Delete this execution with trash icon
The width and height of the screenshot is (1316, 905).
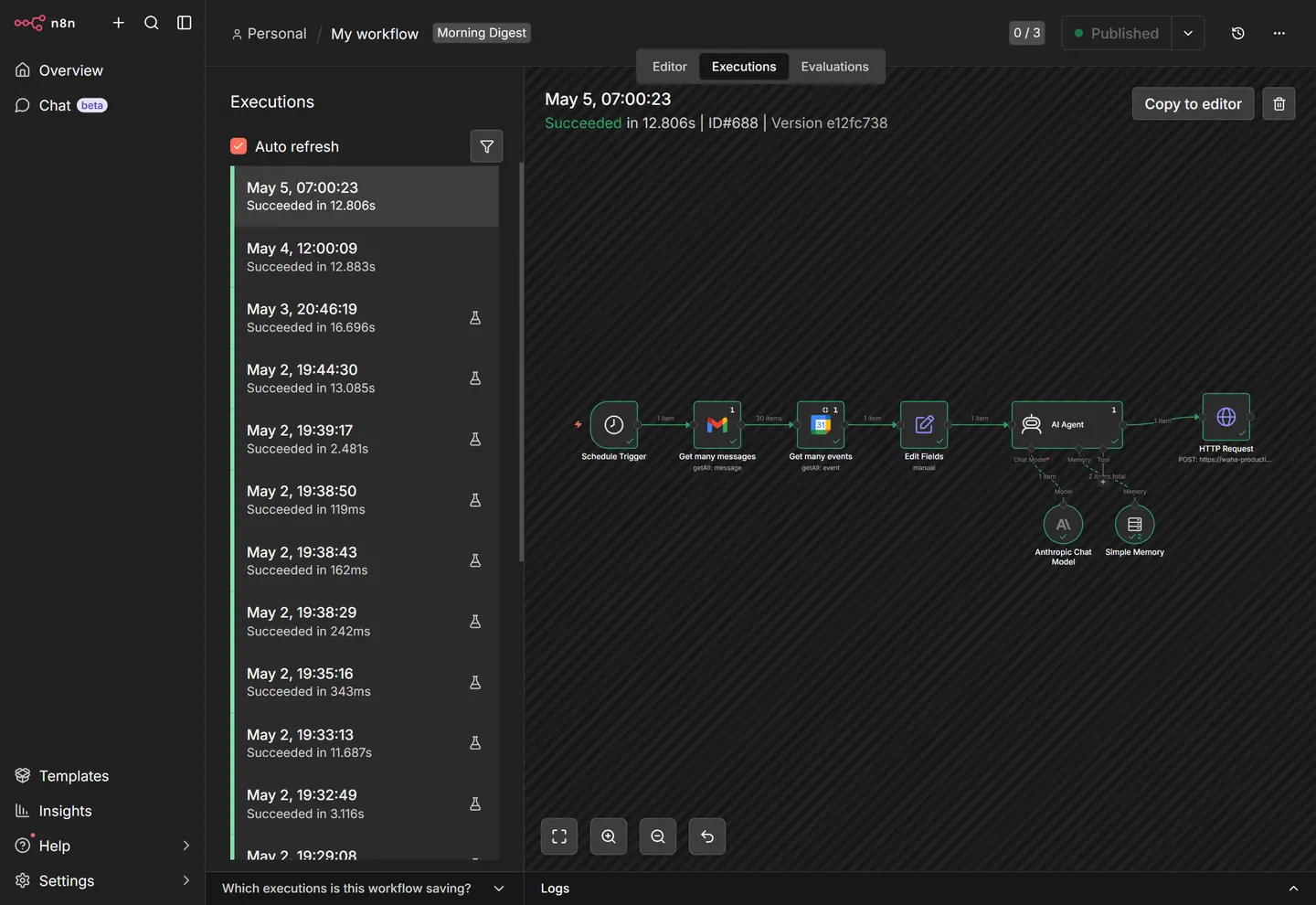click(x=1279, y=104)
